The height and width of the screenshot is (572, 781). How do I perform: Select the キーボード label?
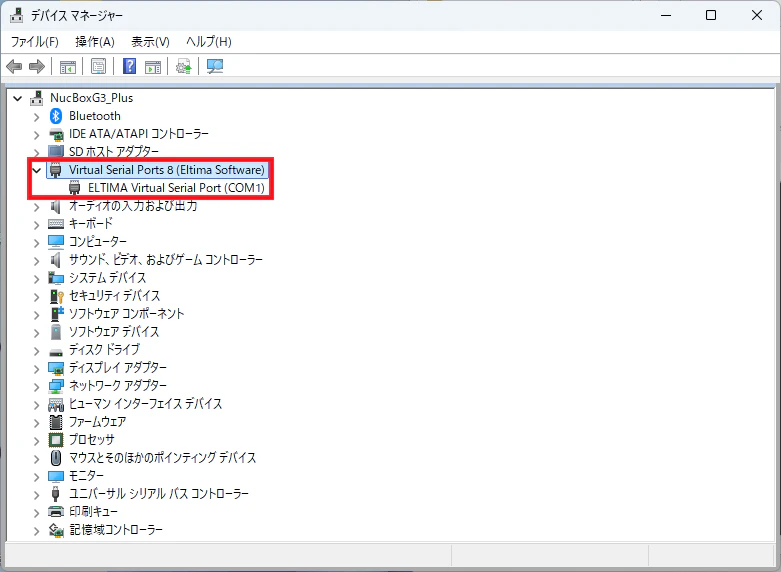91,224
